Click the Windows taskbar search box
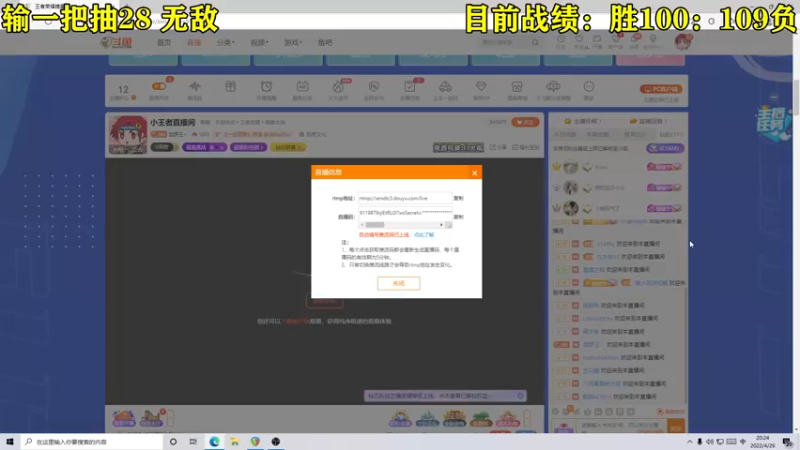 click(92, 442)
